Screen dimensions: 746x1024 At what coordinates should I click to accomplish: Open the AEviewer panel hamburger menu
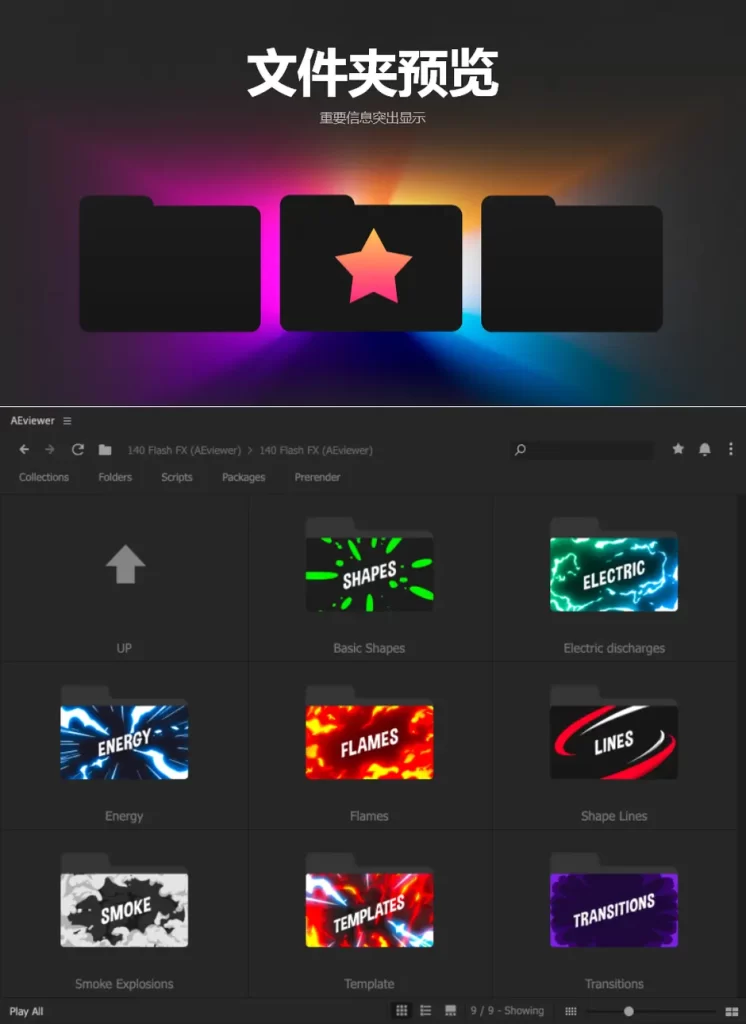67,421
